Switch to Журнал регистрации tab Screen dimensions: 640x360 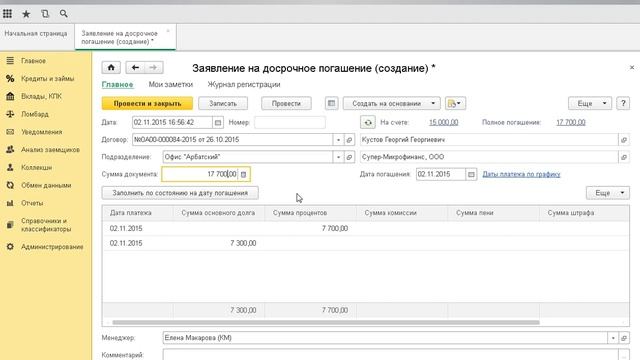tap(244, 84)
